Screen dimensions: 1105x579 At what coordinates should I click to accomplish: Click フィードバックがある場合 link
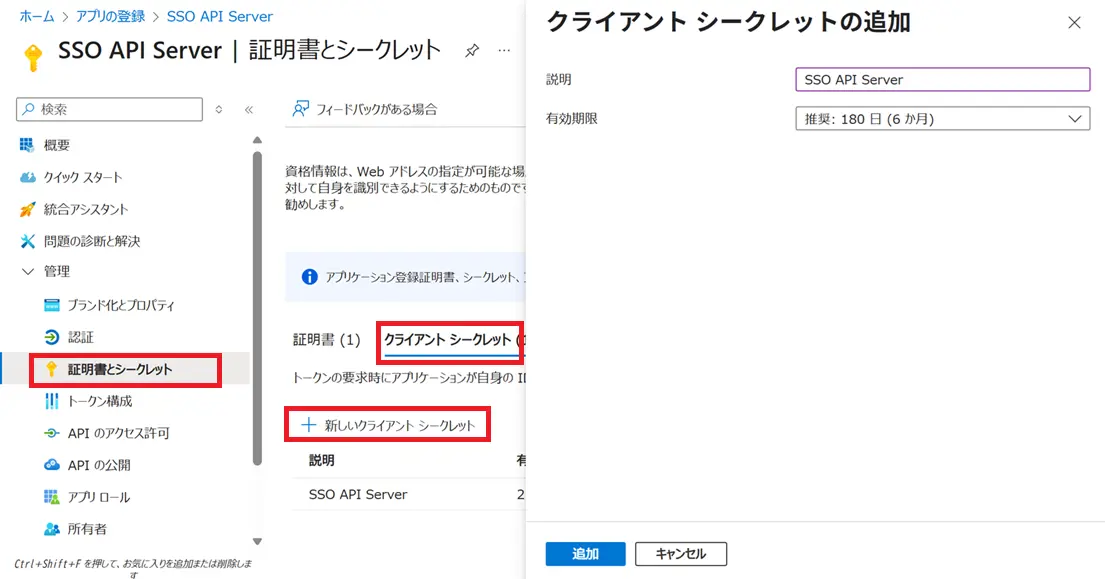click(376, 109)
